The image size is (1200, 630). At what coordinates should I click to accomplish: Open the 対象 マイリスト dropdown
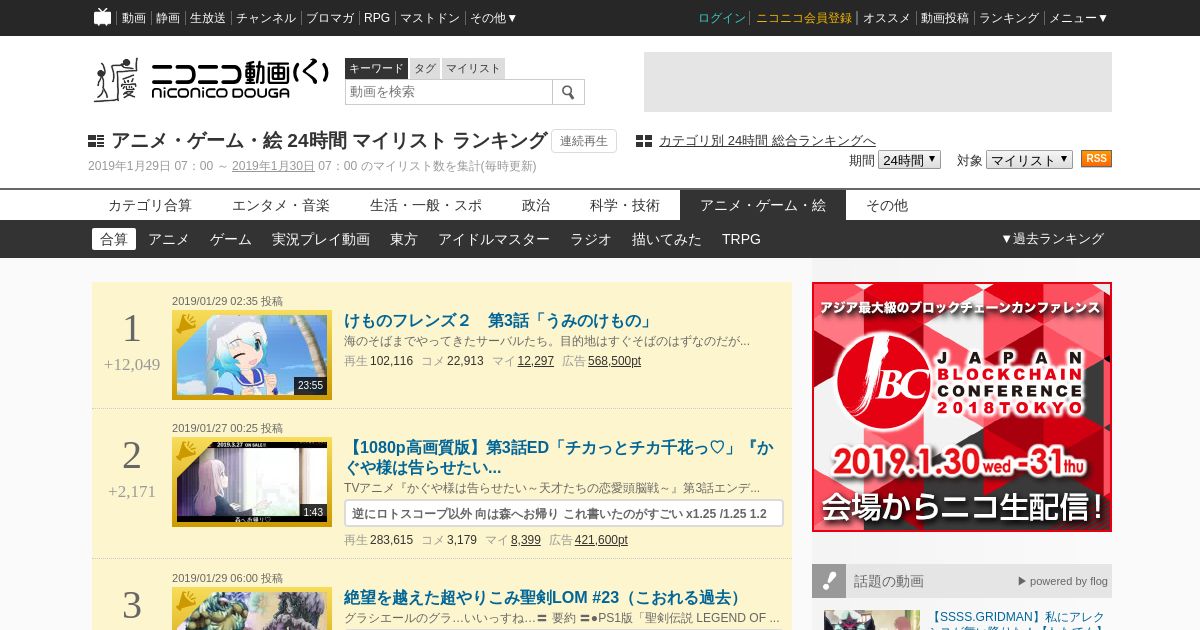(x=1029, y=160)
